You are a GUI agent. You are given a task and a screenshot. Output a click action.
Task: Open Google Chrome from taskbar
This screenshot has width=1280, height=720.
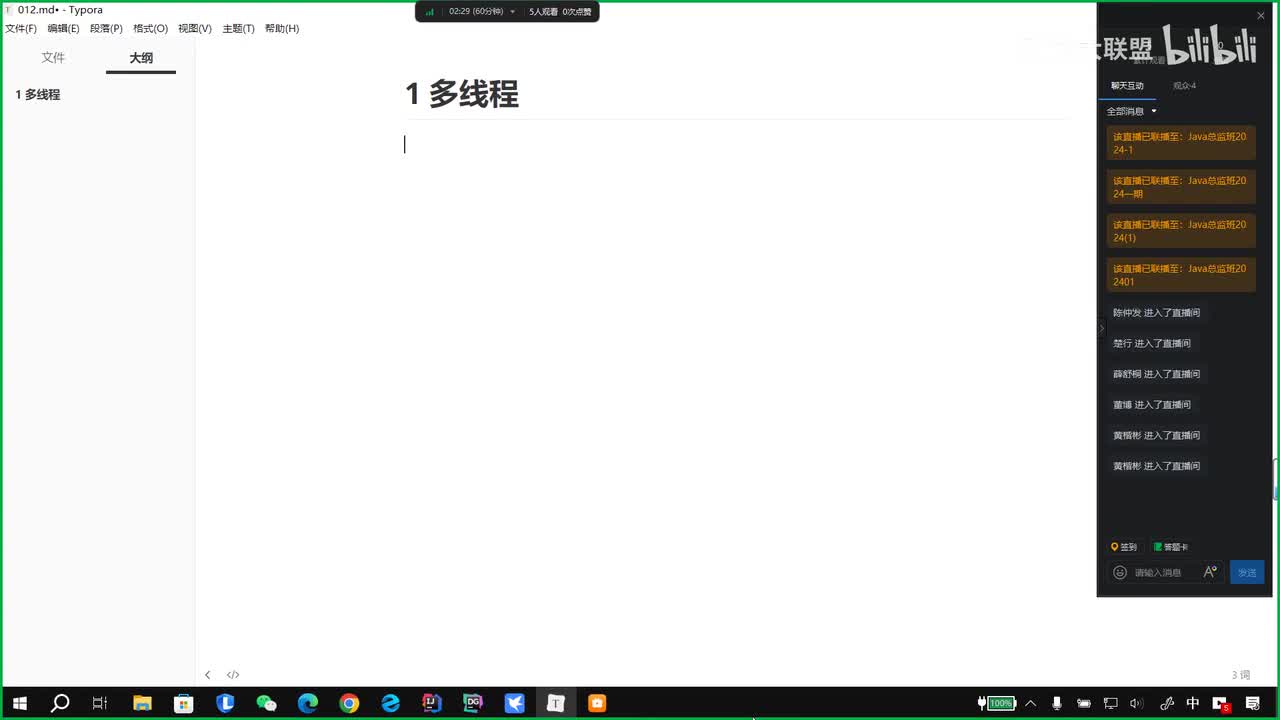tap(349, 703)
